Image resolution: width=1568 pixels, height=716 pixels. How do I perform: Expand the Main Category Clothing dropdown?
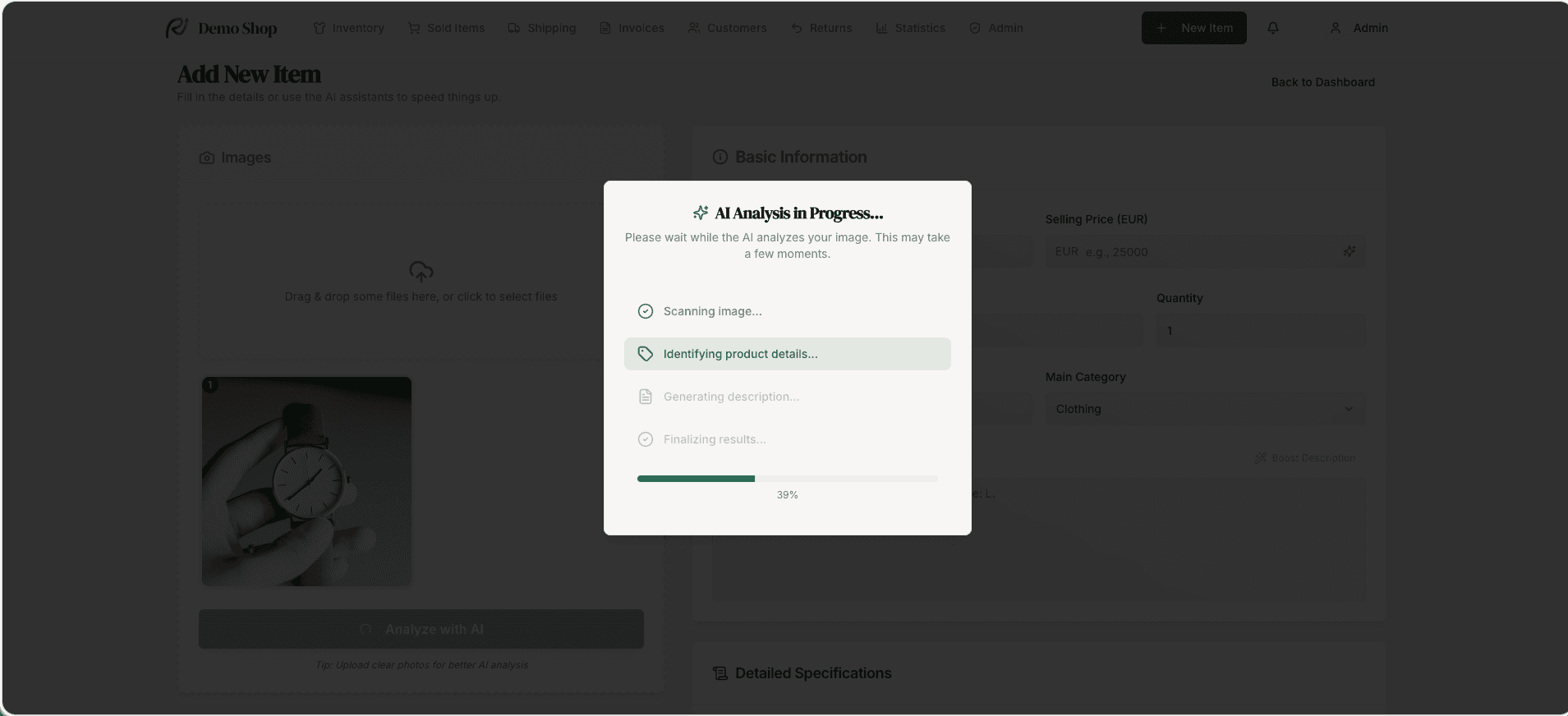pos(1204,409)
